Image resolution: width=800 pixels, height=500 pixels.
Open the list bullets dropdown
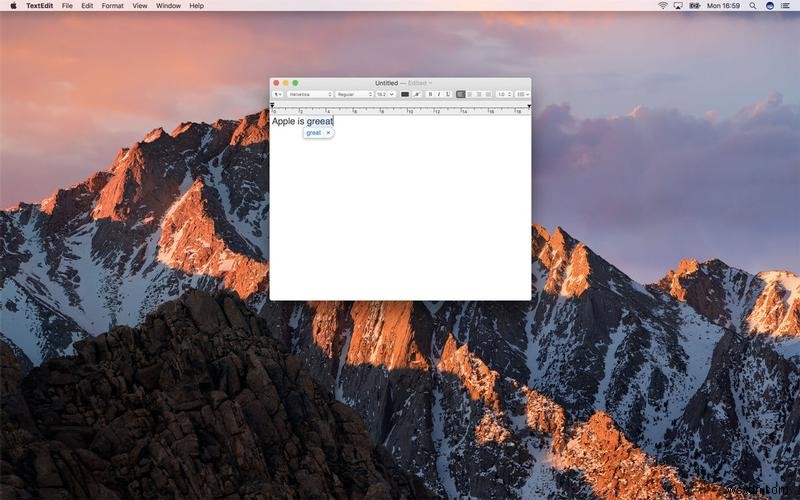tap(522, 94)
